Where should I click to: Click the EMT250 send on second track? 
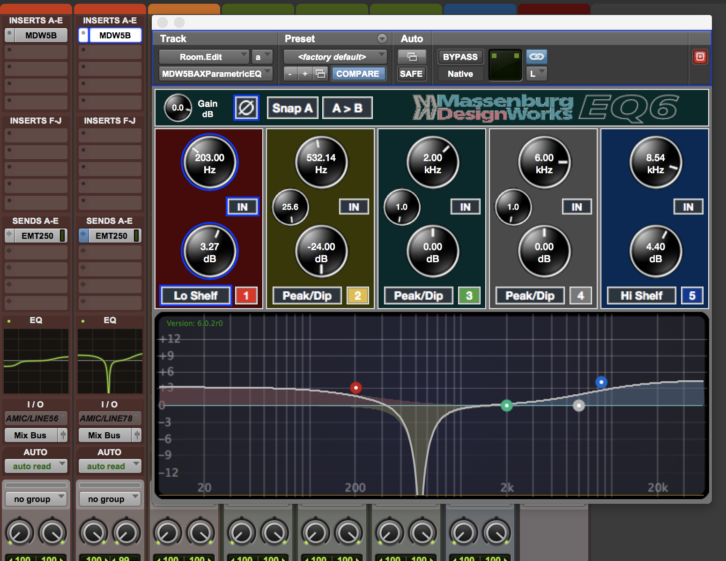point(110,236)
